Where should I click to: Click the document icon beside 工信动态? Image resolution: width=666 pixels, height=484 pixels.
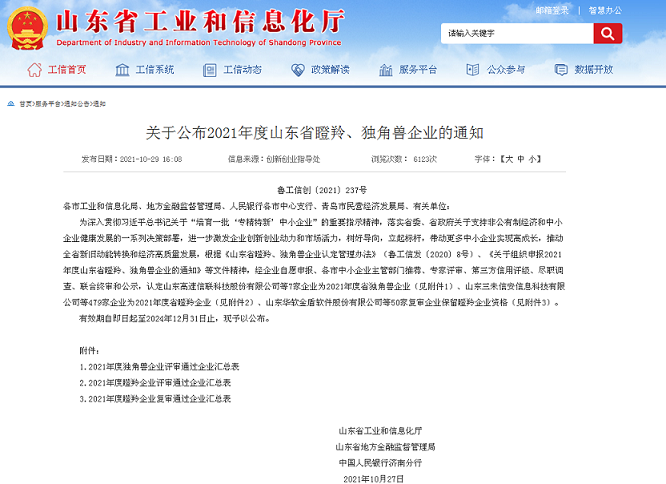point(210,70)
